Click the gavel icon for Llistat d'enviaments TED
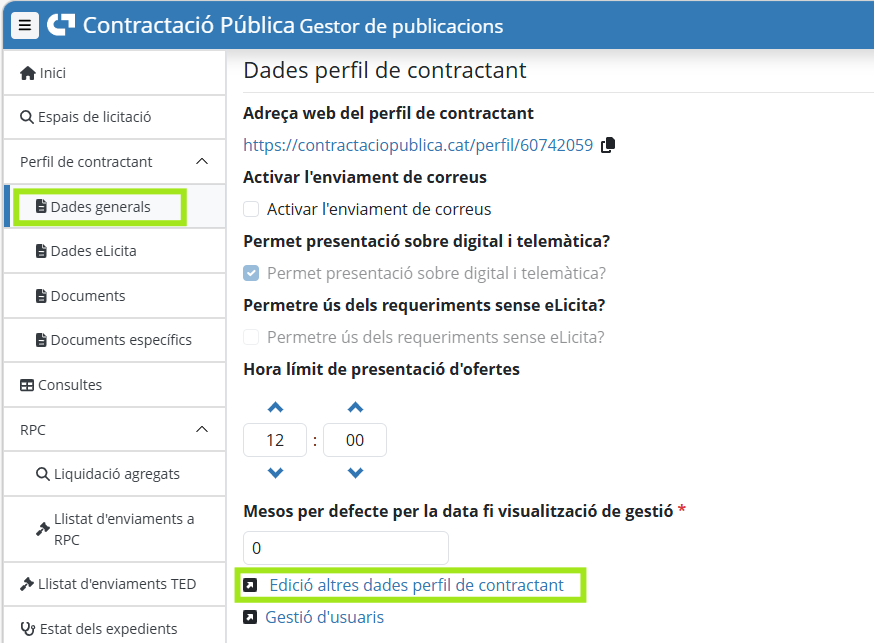 coord(27,584)
